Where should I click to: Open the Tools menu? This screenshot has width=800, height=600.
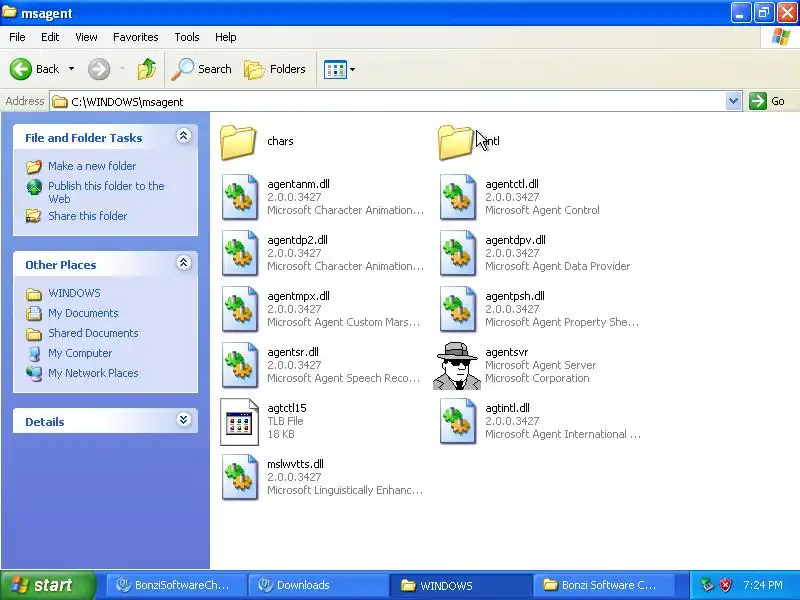point(187,37)
